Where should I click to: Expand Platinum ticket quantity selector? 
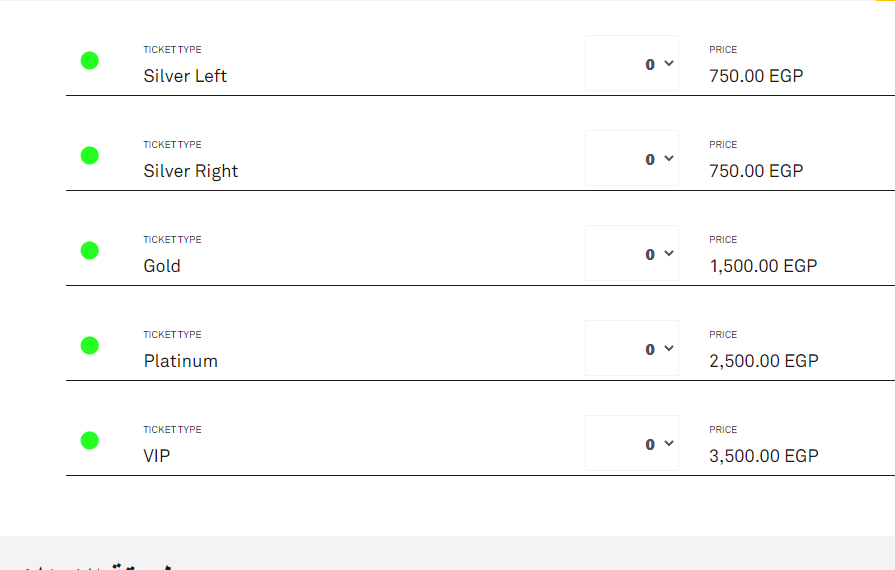click(x=632, y=349)
